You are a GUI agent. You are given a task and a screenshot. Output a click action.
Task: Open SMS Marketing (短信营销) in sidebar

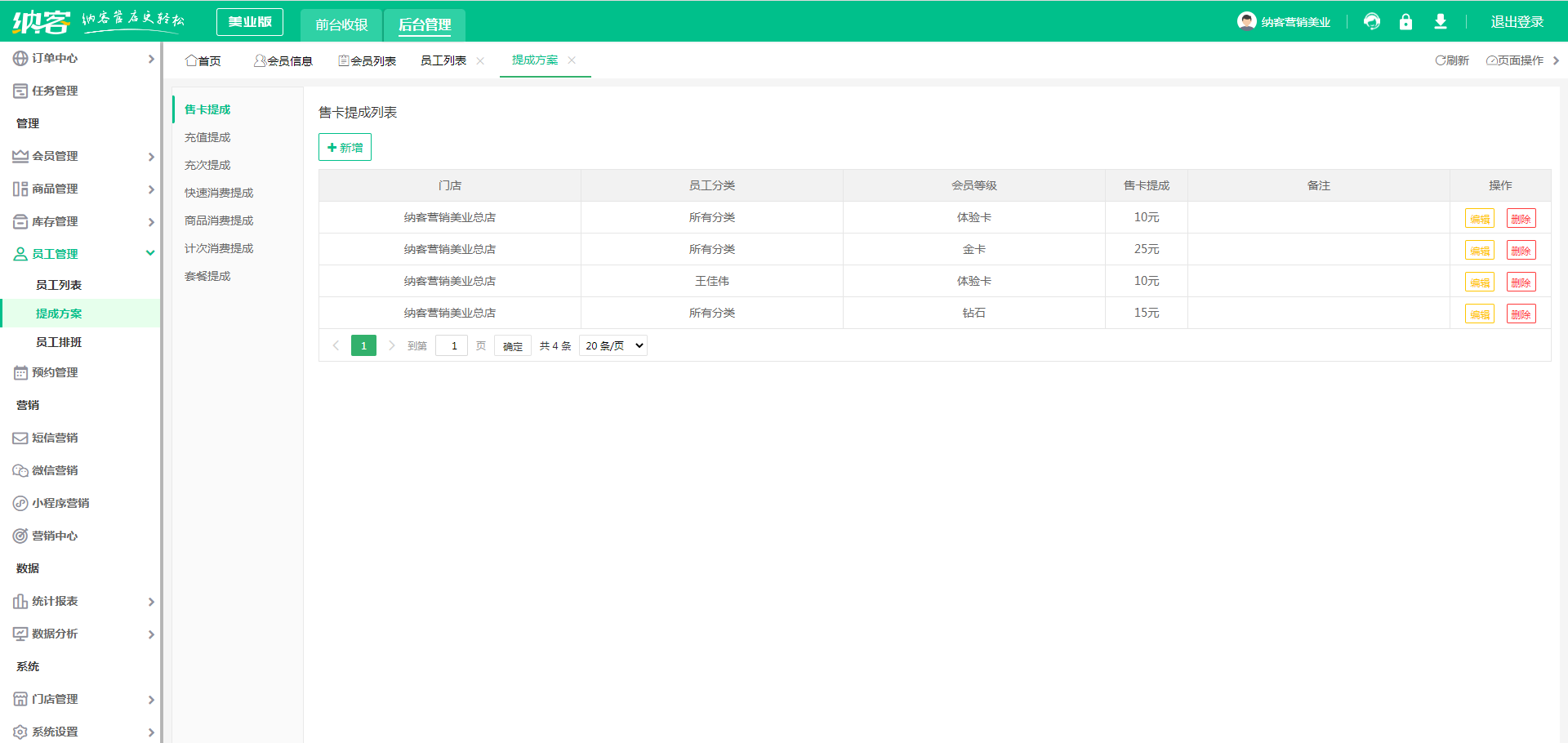point(55,438)
